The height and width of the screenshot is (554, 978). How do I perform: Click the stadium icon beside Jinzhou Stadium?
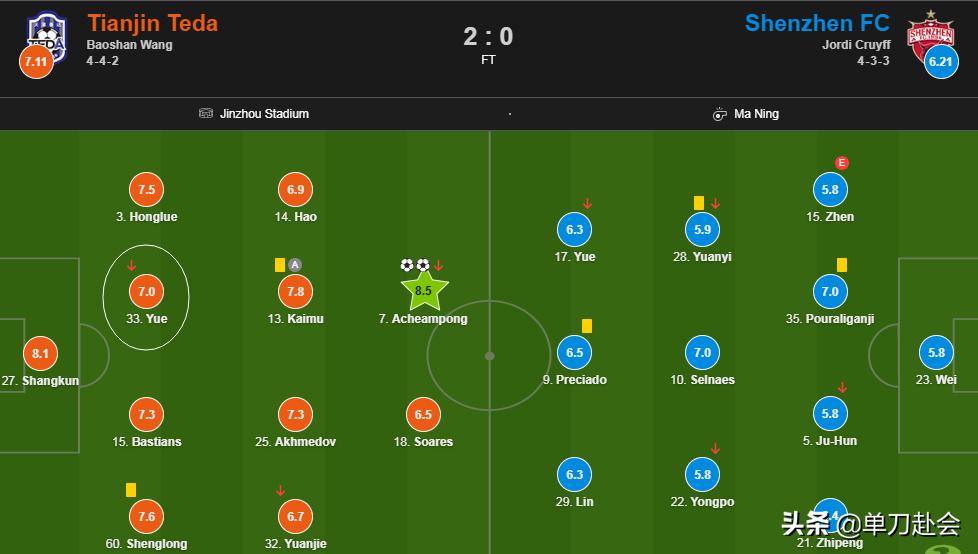coord(206,114)
